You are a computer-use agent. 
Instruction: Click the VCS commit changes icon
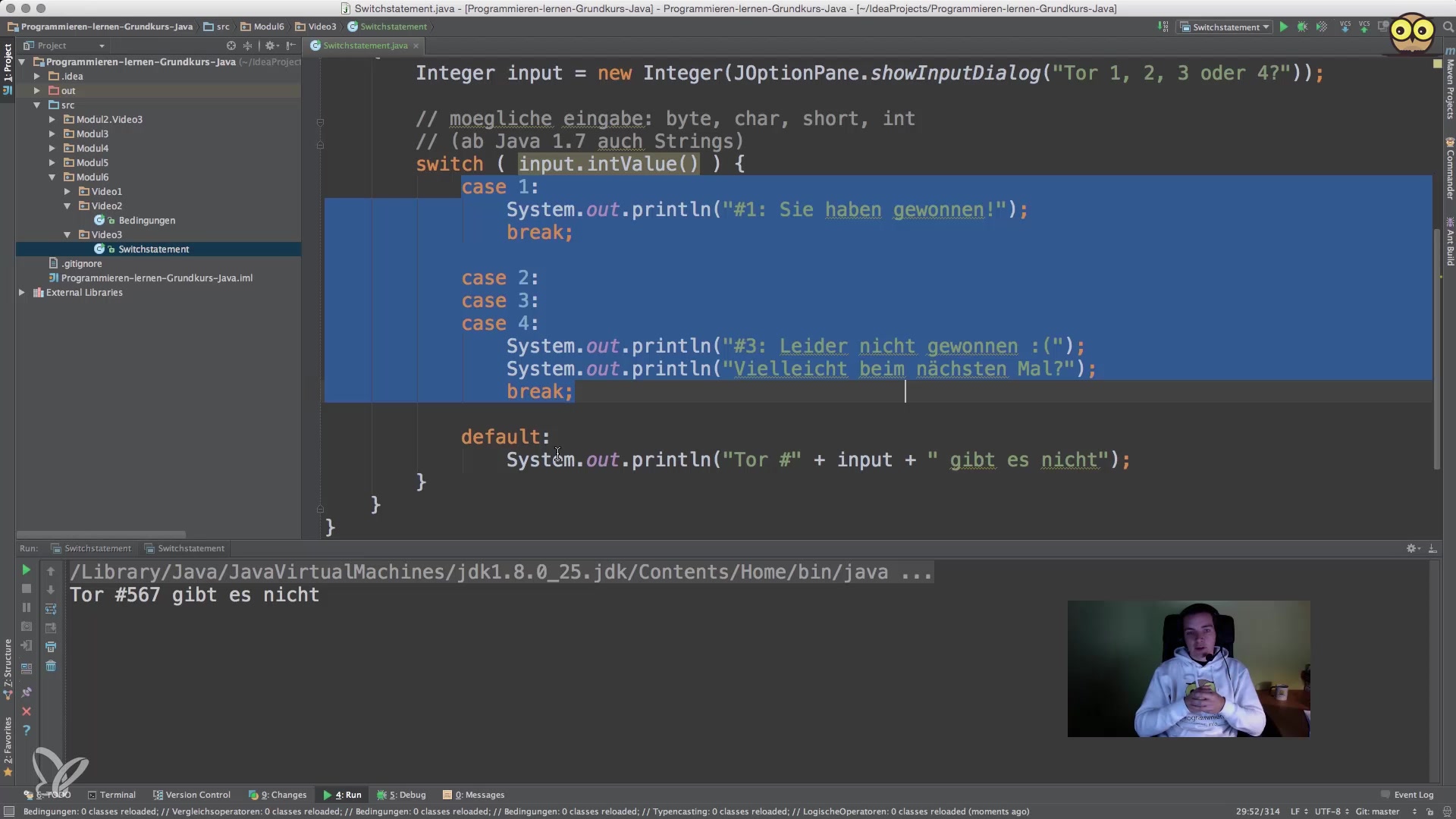pos(1364,27)
